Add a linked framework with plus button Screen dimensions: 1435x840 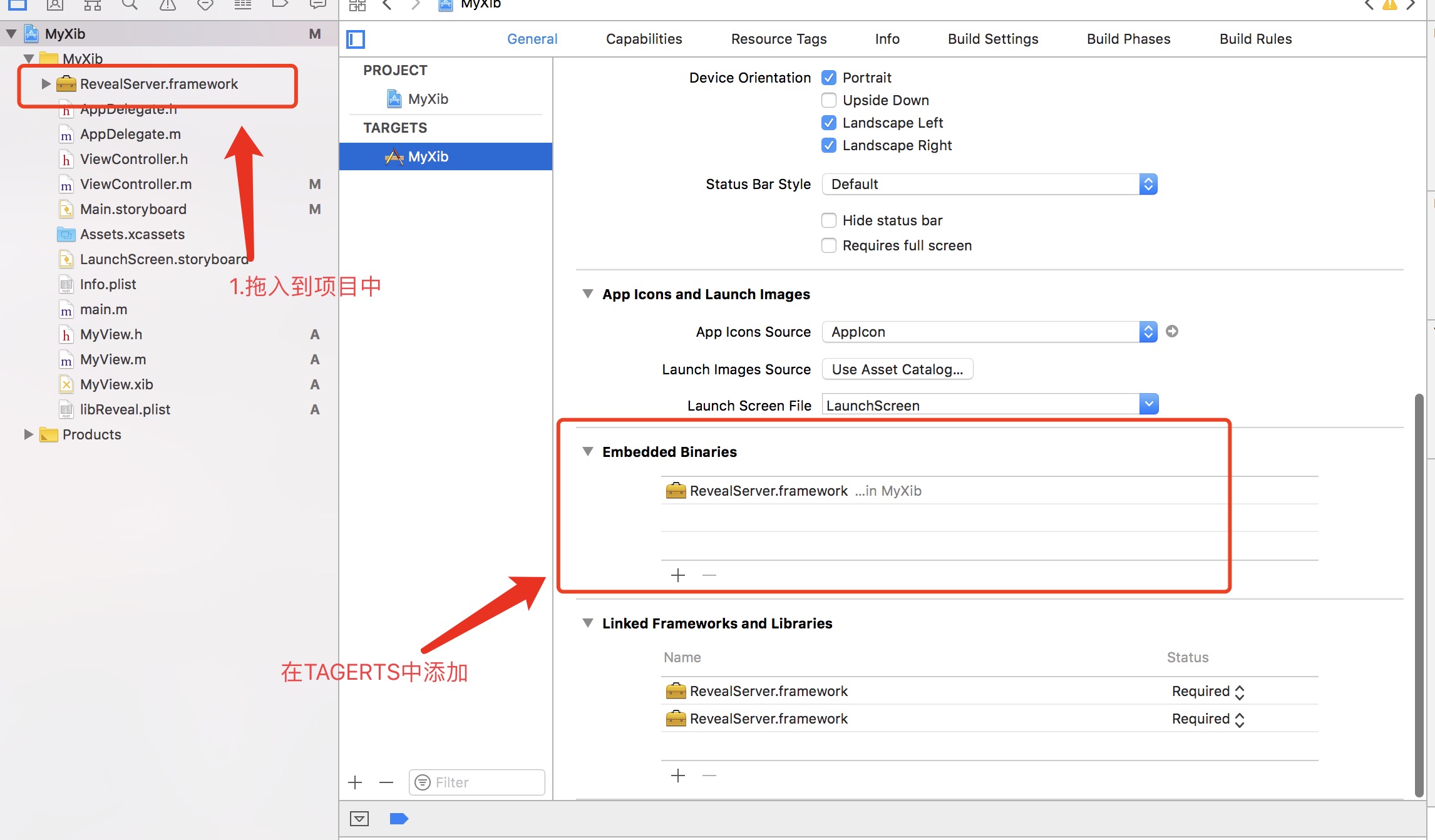(x=678, y=776)
